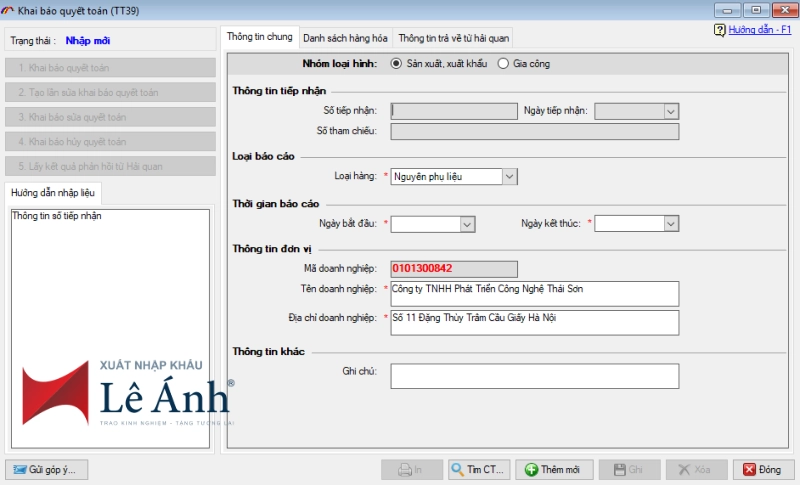The width and height of the screenshot is (800, 485).
Task: Click the Đóng close button
Action: [x=763, y=470]
